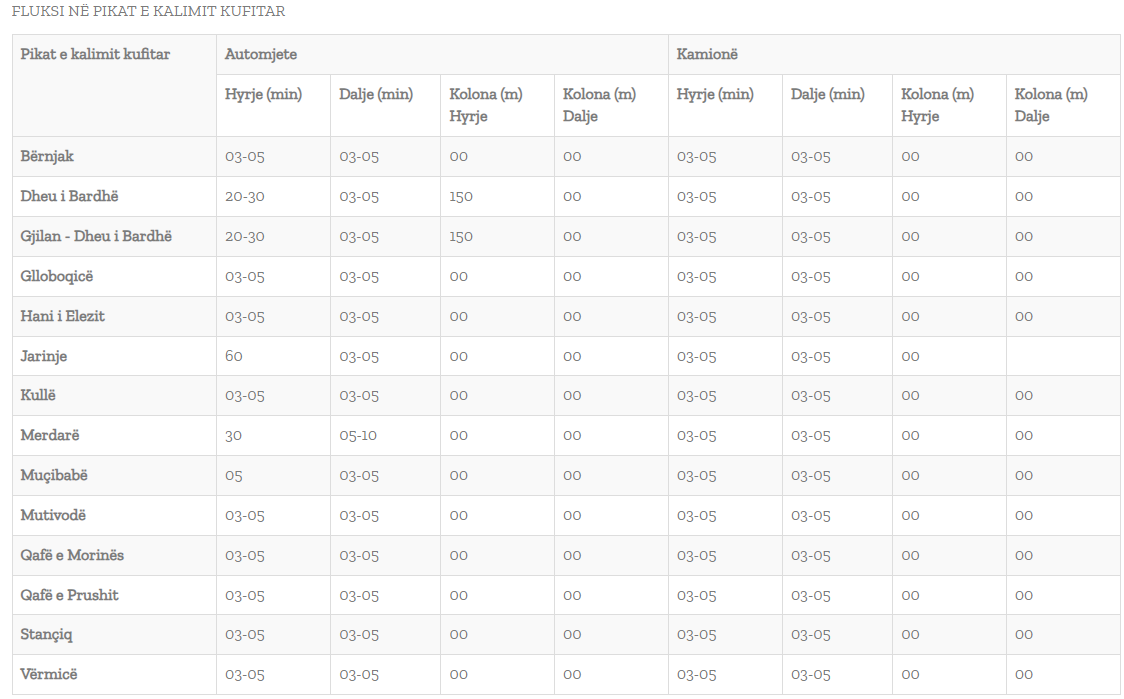Image resolution: width=1124 pixels, height=699 pixels.
Task: Click the FLUKSI NË PIKAT E KALIMIT KUFITAR title
Action: [x=148, y=12]
